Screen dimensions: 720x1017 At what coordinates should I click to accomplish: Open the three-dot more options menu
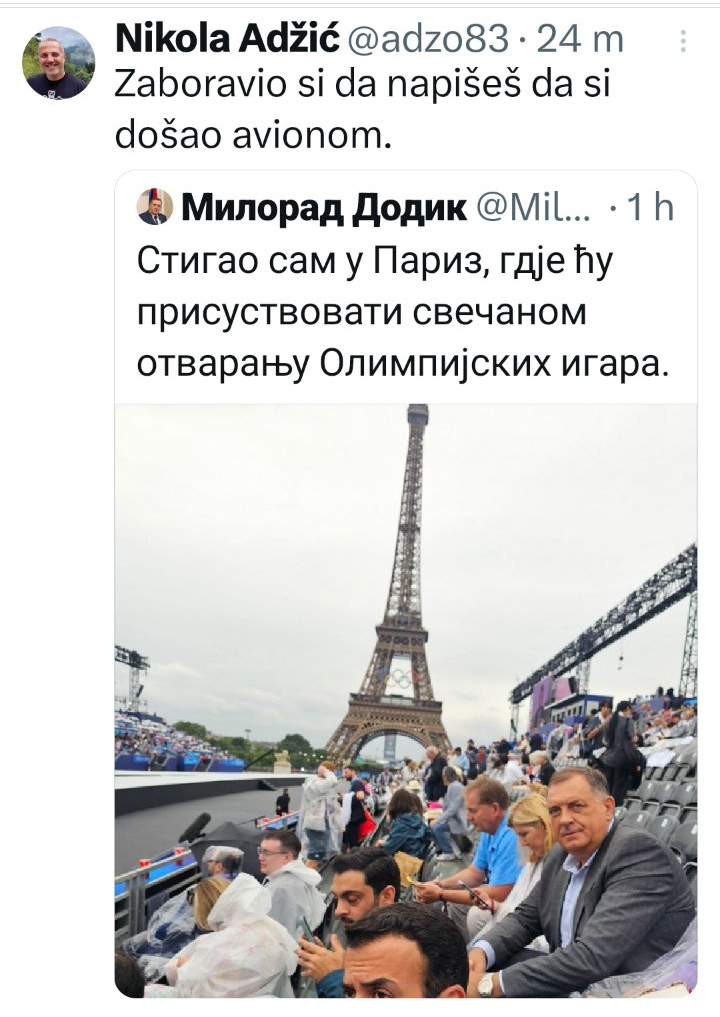(x=683, y=41)
